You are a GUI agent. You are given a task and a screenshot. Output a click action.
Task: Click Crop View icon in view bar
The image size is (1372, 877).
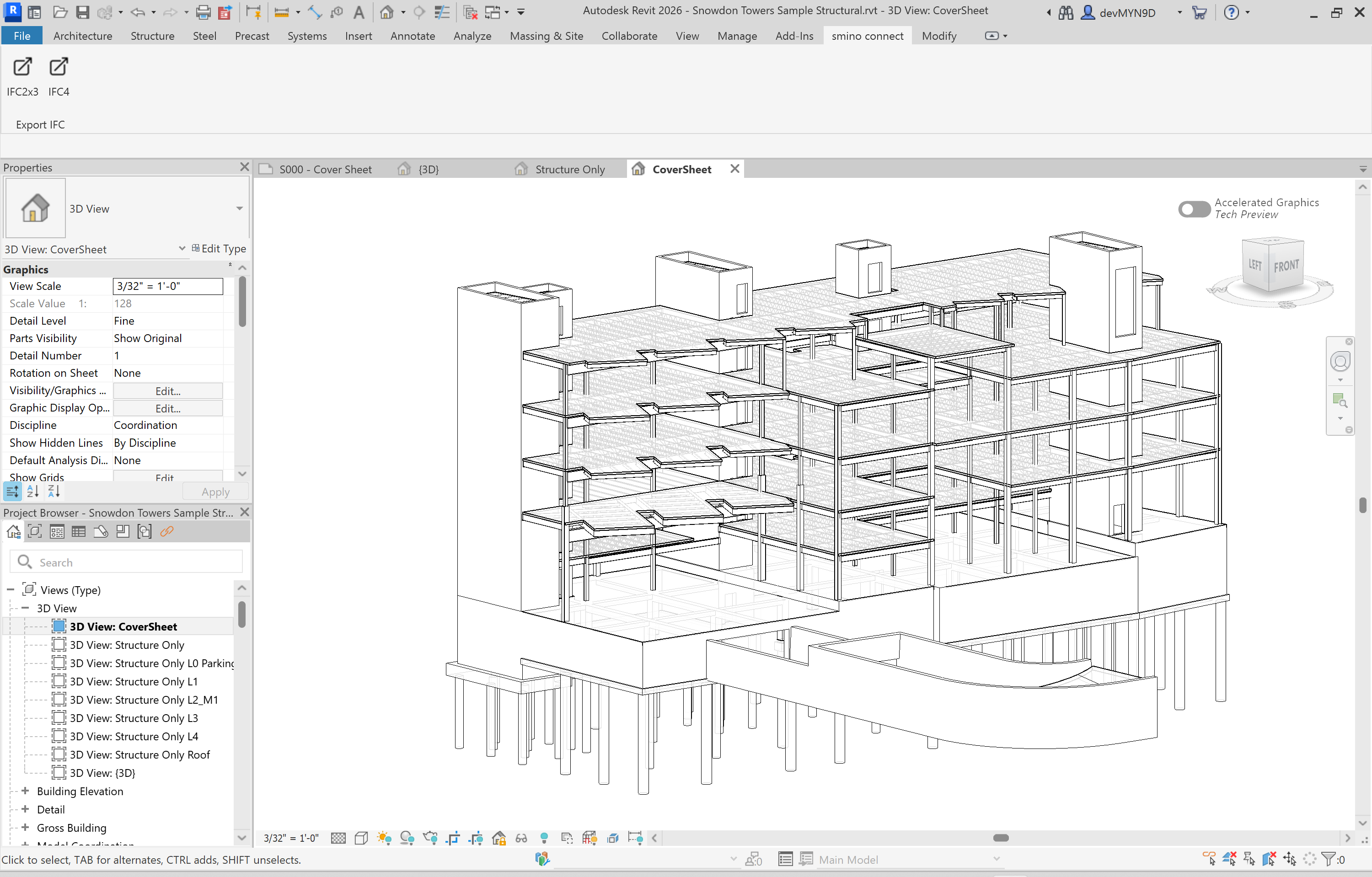pyautogui.click(x=453, y=838)
